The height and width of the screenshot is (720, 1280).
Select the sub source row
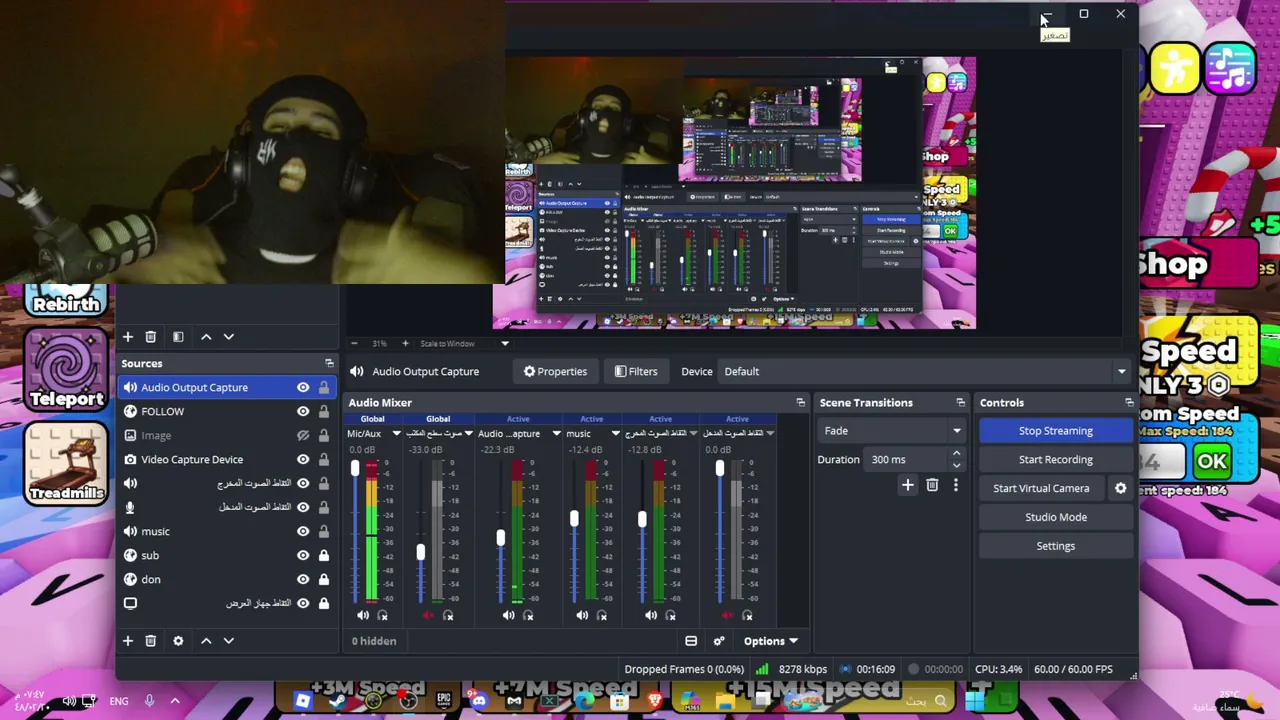point(227,555)
